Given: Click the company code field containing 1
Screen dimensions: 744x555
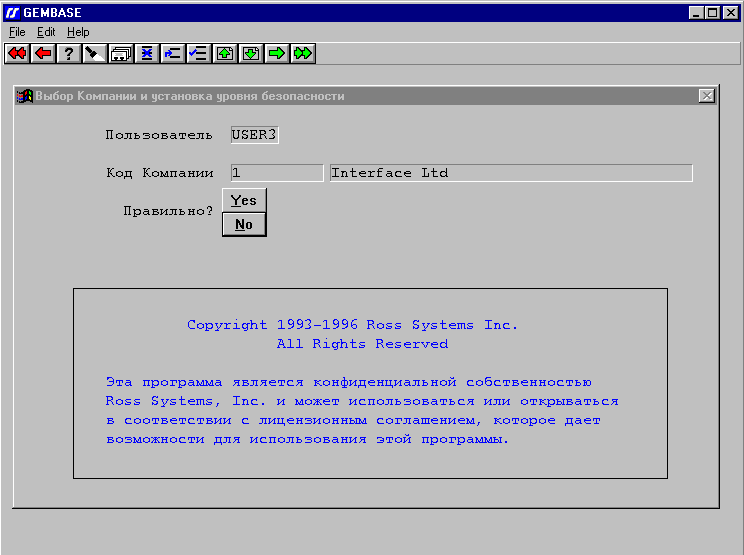Looking at the screenshot, I should 277,173.
